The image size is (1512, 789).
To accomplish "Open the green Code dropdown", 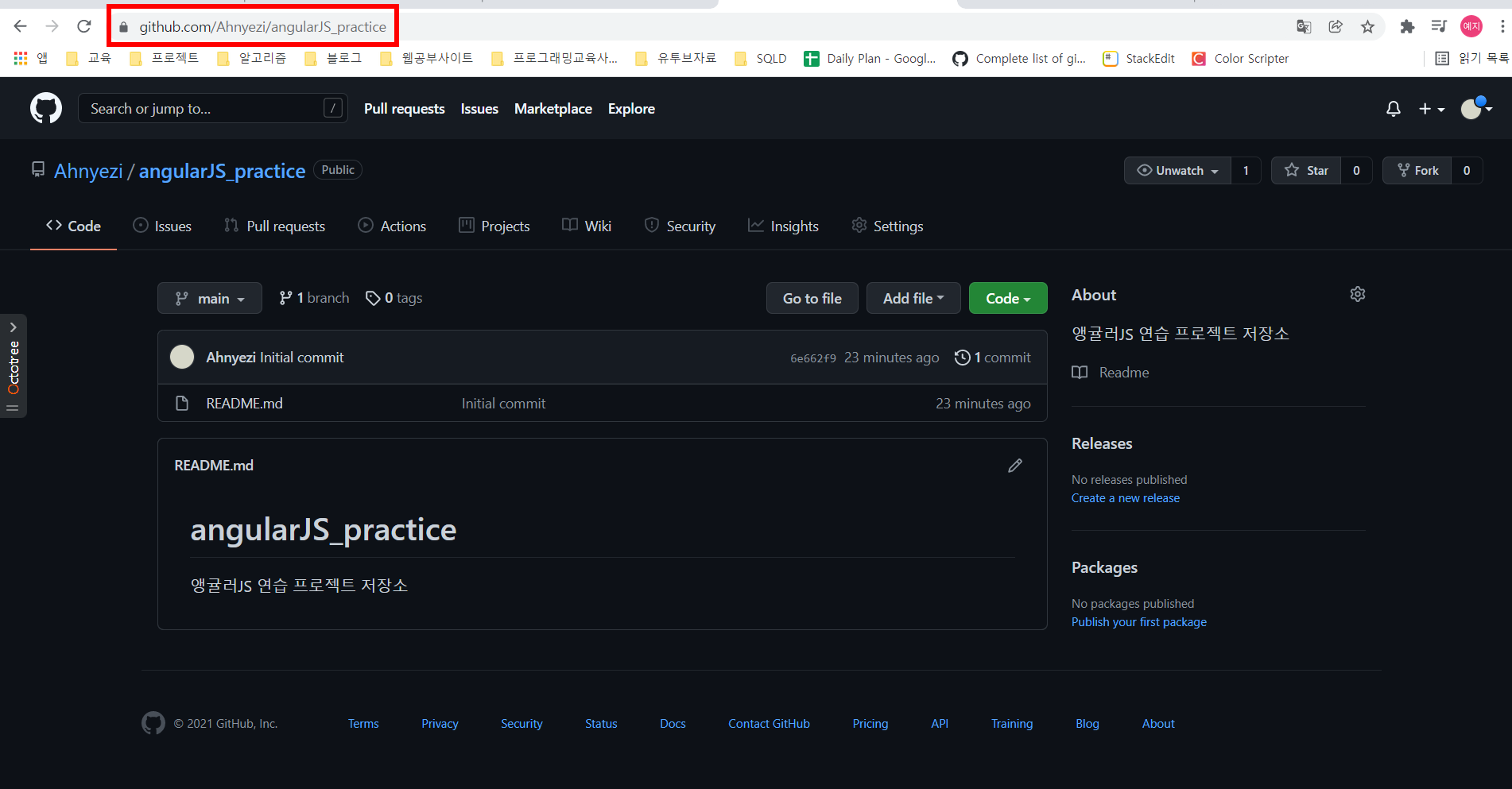I will click(1008, 298).
